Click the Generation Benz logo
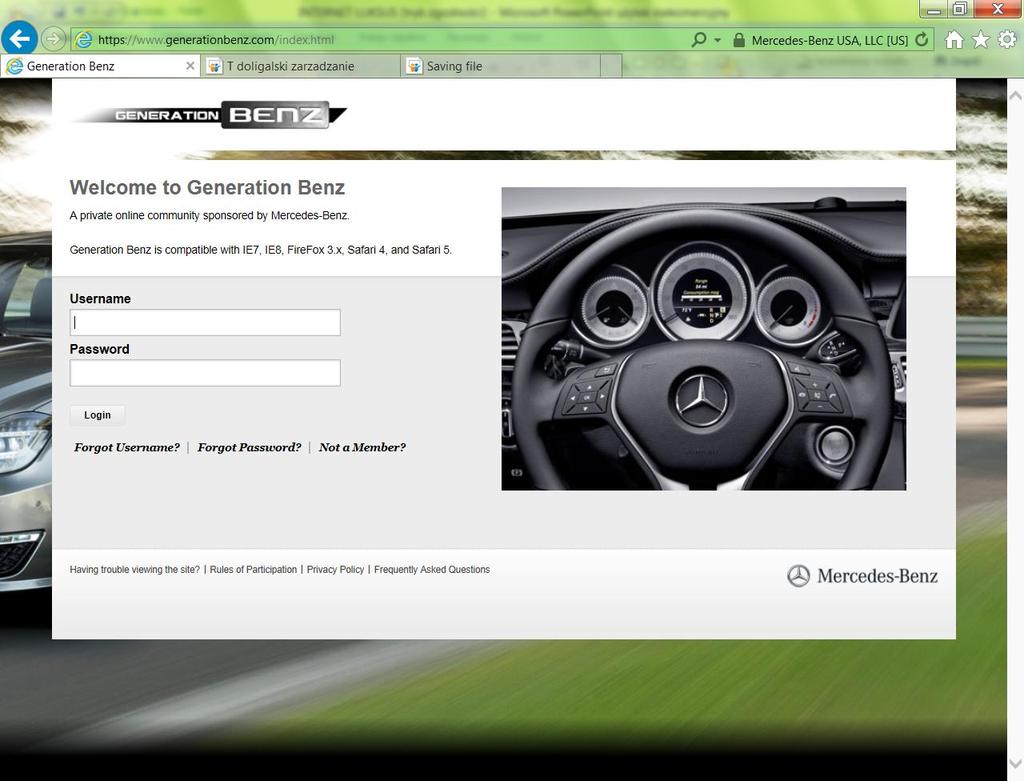This screenshot has height=781, width=1024. tap(209, 115)
